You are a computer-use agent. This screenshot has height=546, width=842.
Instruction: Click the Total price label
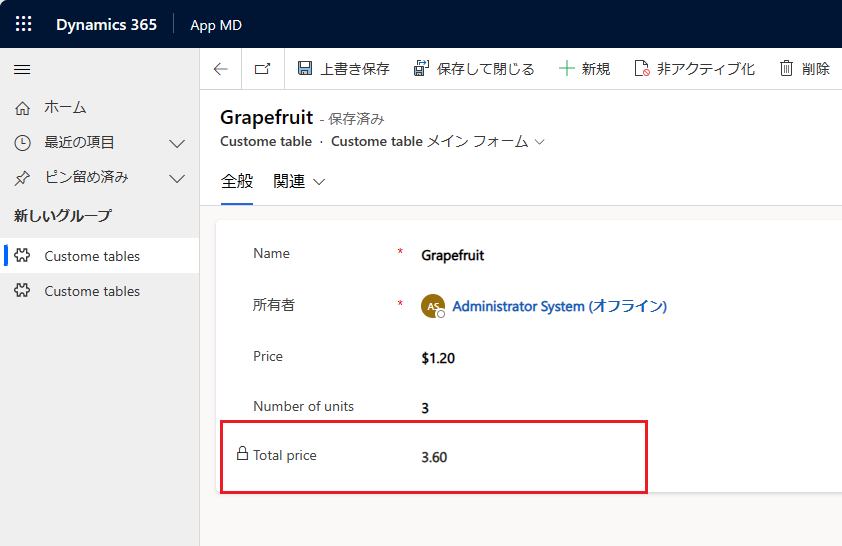pos(285,455)
